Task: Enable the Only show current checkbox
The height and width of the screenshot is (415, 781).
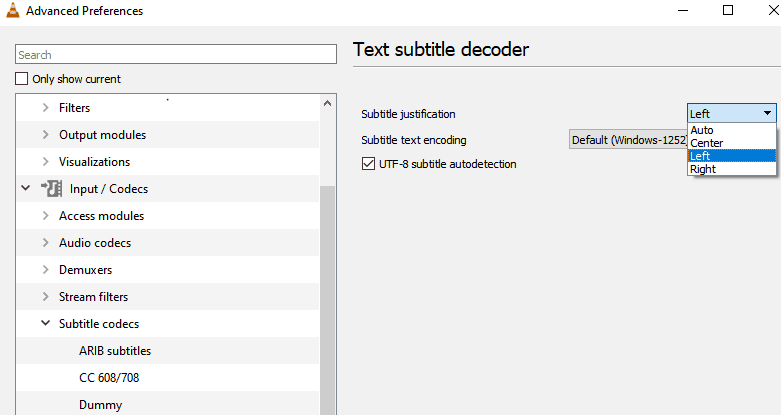Action: pyautogui.click(x=21, y=79)
